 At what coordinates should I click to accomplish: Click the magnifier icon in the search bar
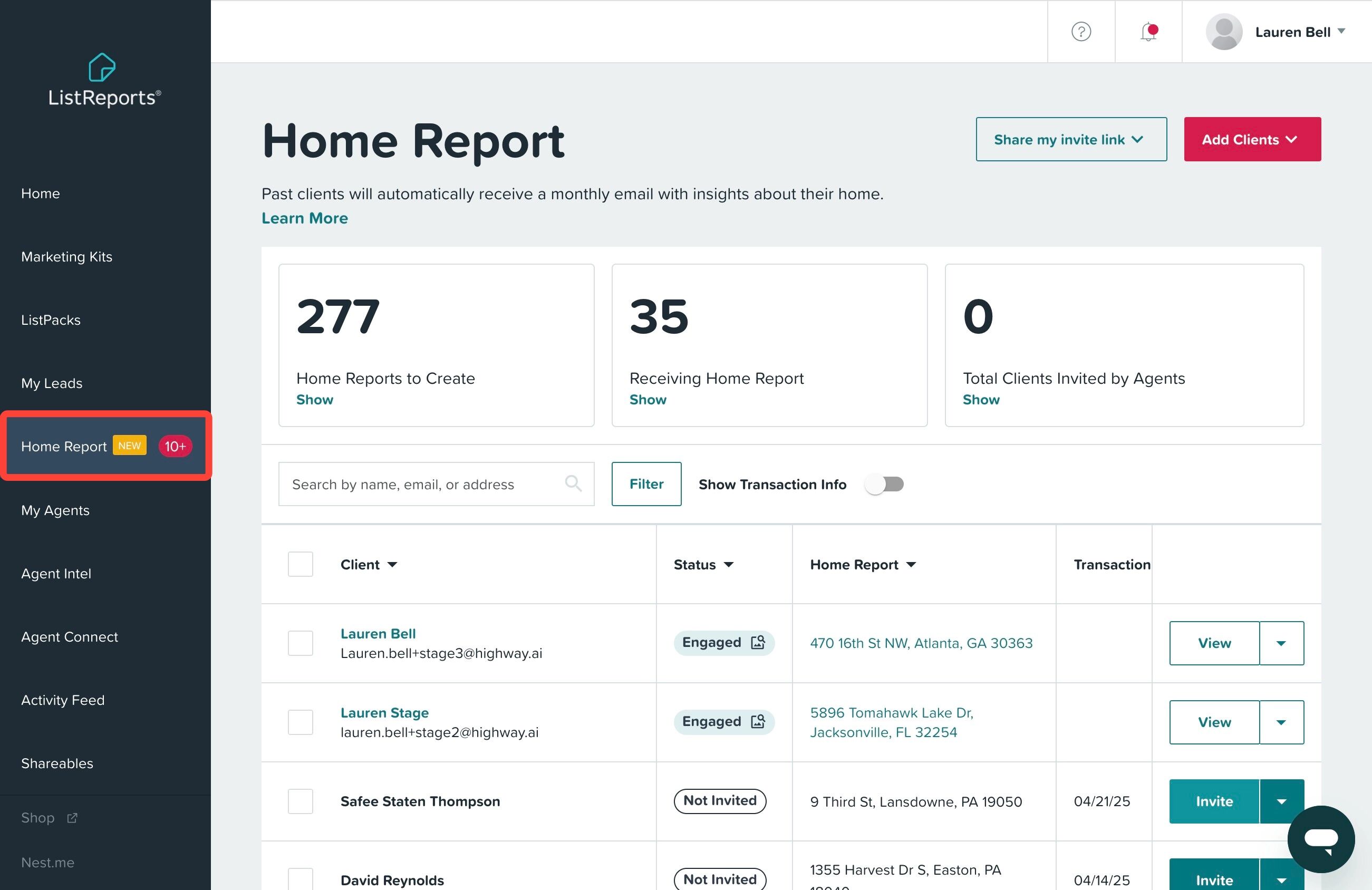pyautogui.click(x=574, y=483)
